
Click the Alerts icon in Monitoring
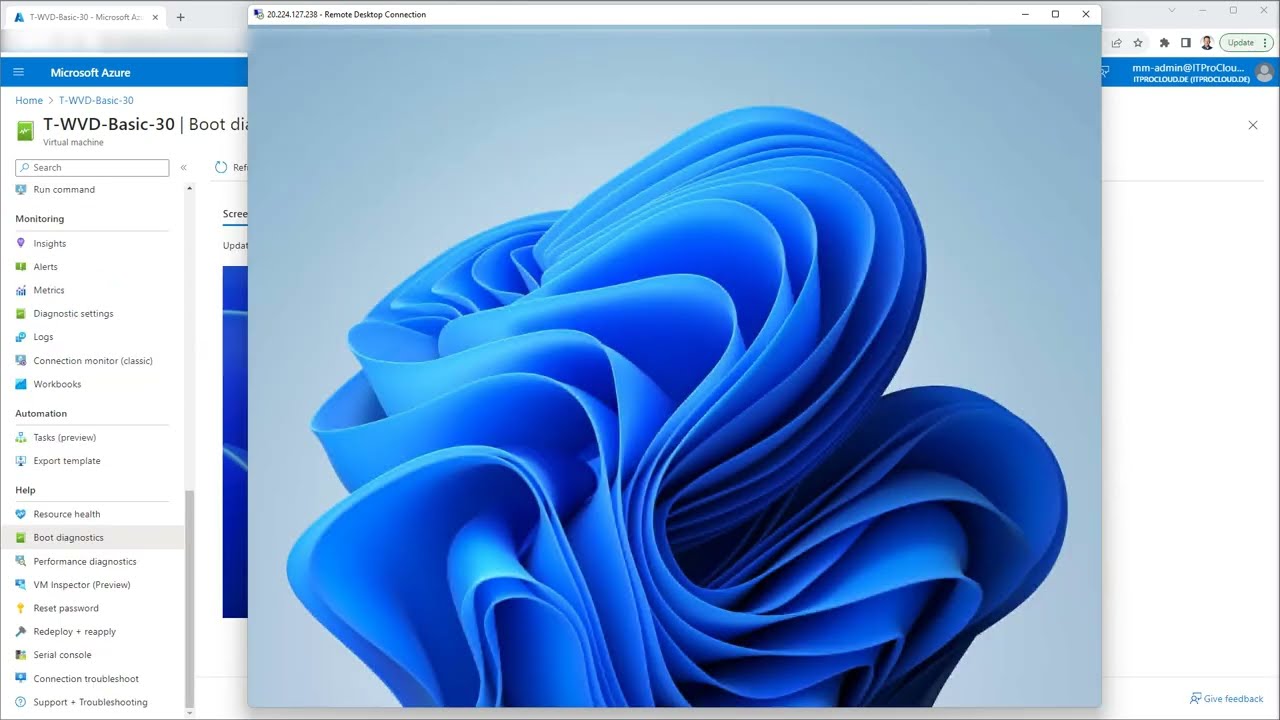point(21,267)
